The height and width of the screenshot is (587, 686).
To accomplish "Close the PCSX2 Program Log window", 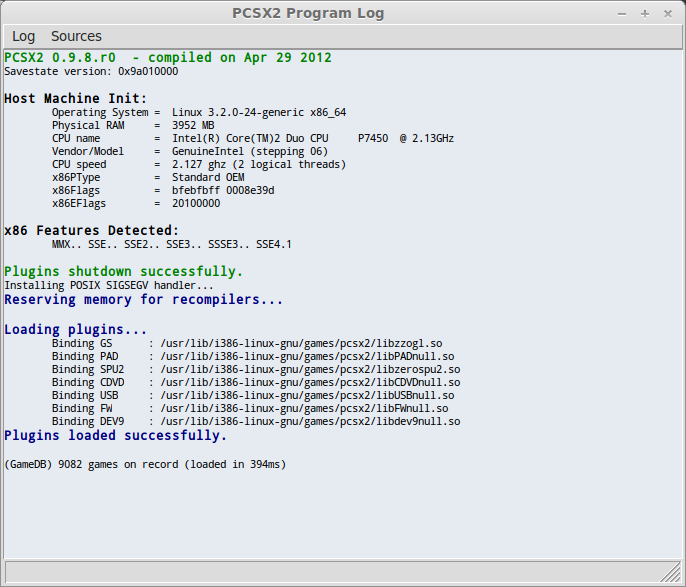I will (667, 13).
